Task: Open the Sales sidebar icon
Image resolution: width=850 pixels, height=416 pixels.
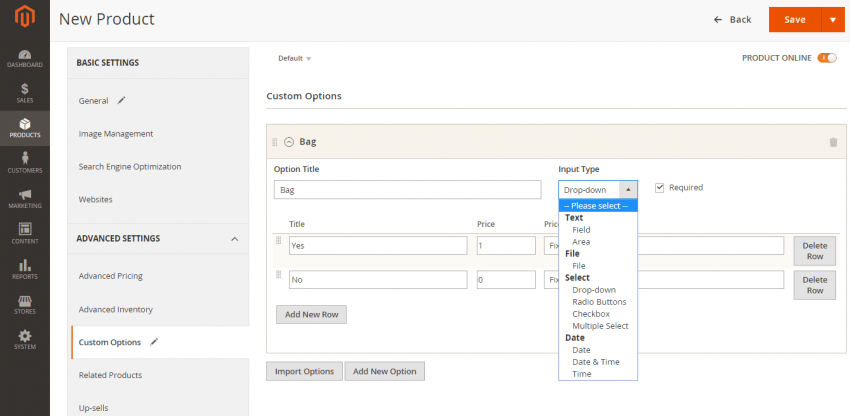Action: pyautogui.click(x=24, y=93)
